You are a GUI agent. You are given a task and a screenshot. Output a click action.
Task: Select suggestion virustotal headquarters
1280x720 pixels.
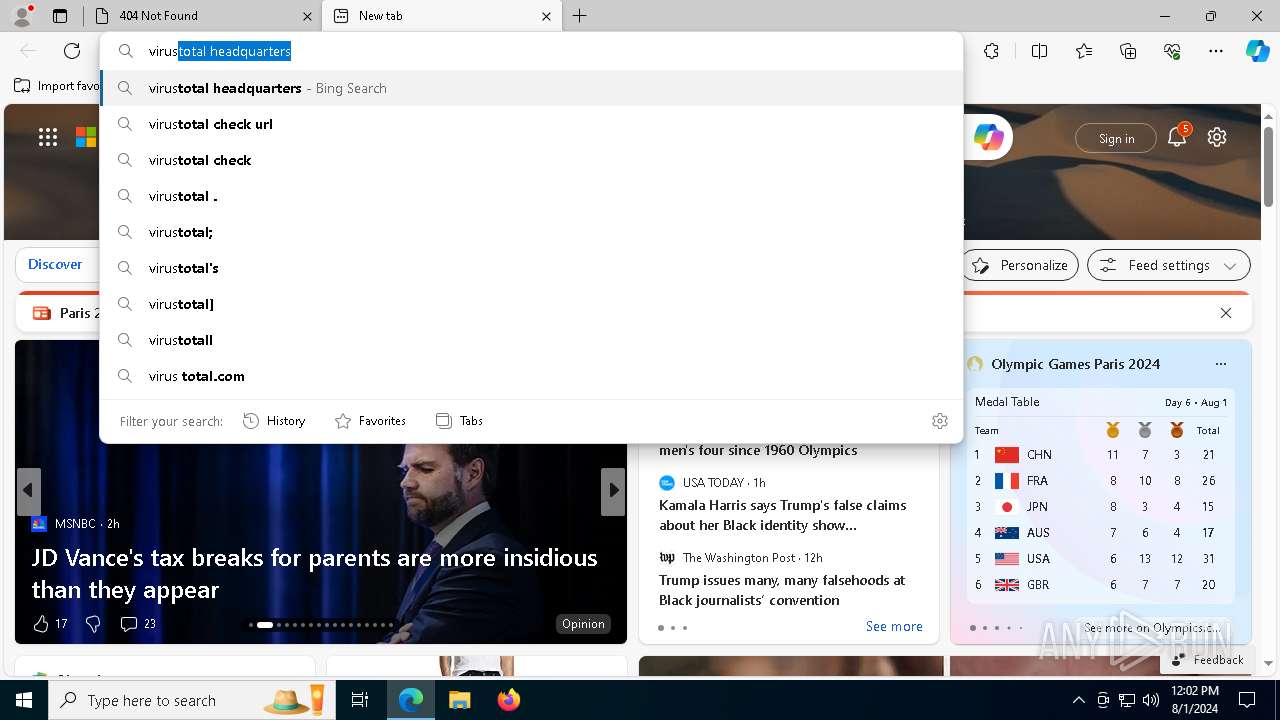531,88
